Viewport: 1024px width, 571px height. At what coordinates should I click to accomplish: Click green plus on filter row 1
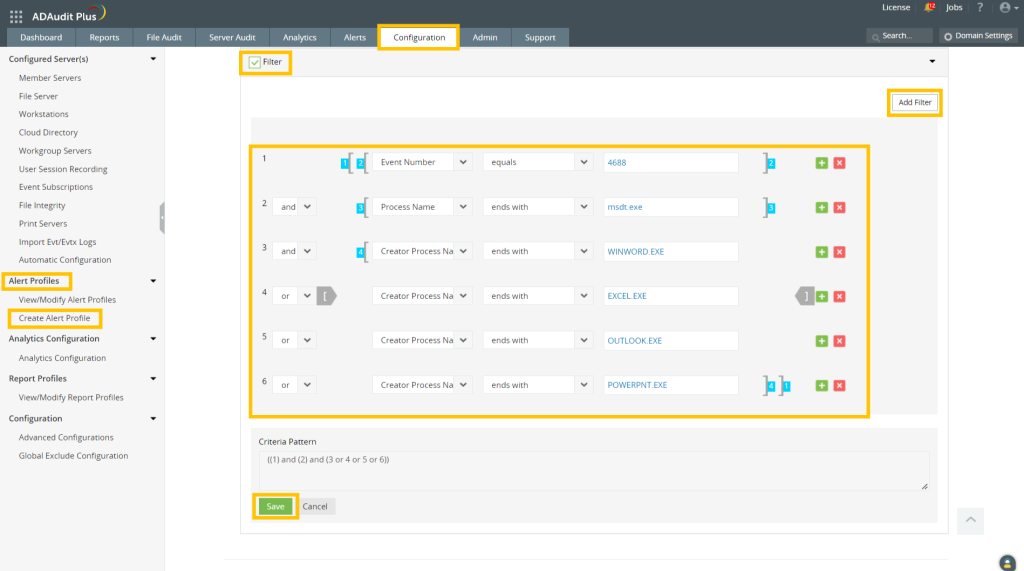pyautogui.click(x=821, y=162)
